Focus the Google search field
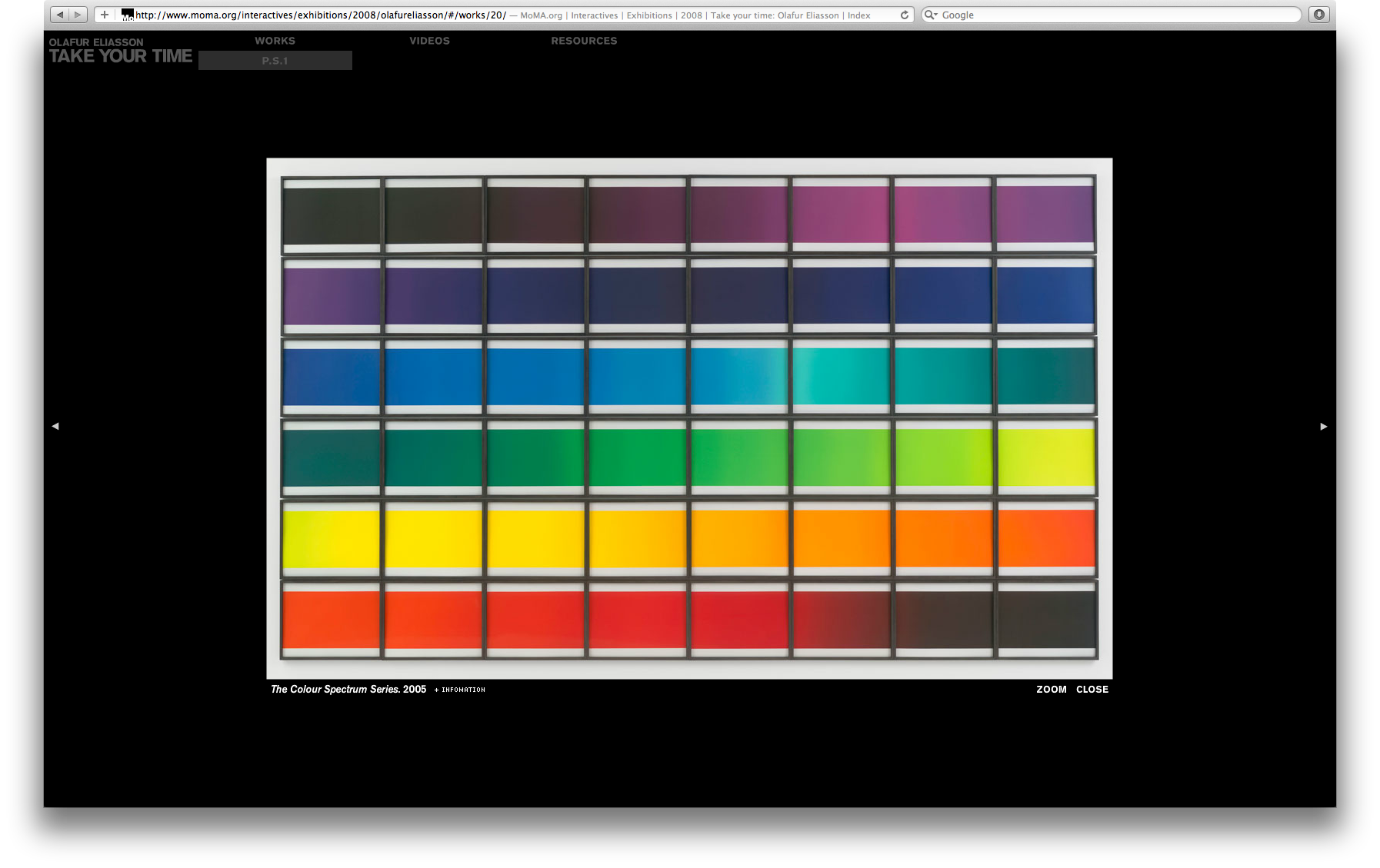 coord(1115,15)
